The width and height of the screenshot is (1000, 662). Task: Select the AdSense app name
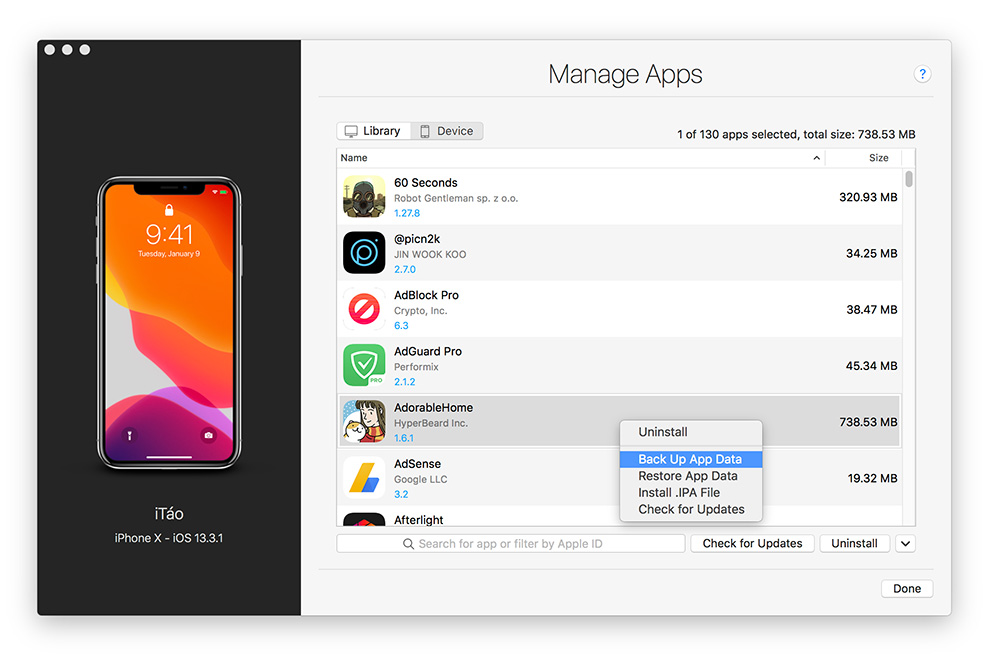[x=417, y=463]
